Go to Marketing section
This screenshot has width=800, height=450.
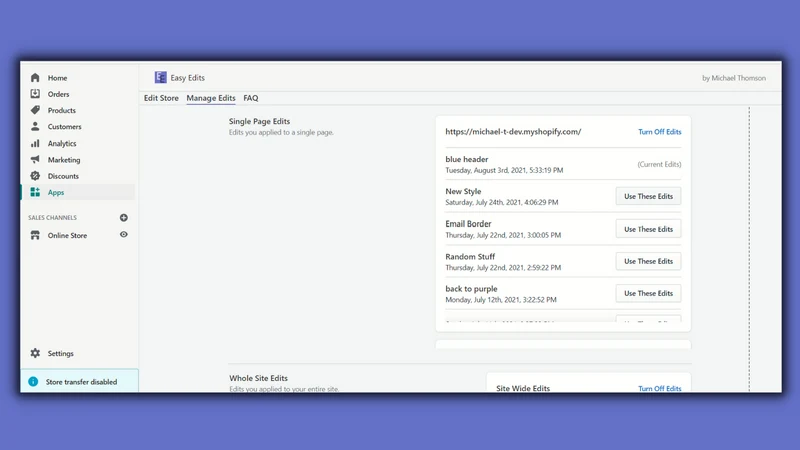tap(64, 160)
